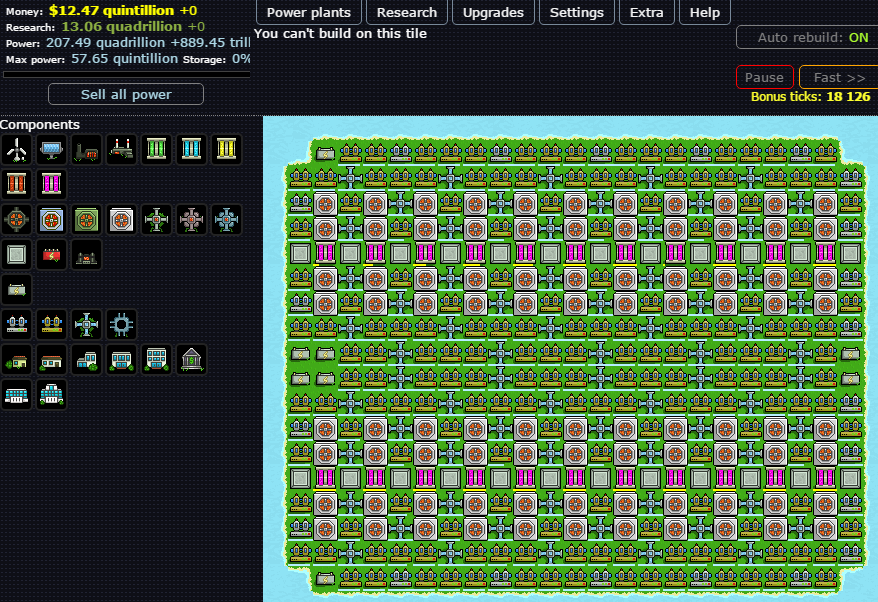The image size is (878, 602).
Task: Click Sell all power button
Action: pyautogui.click(x=126, y=94)
